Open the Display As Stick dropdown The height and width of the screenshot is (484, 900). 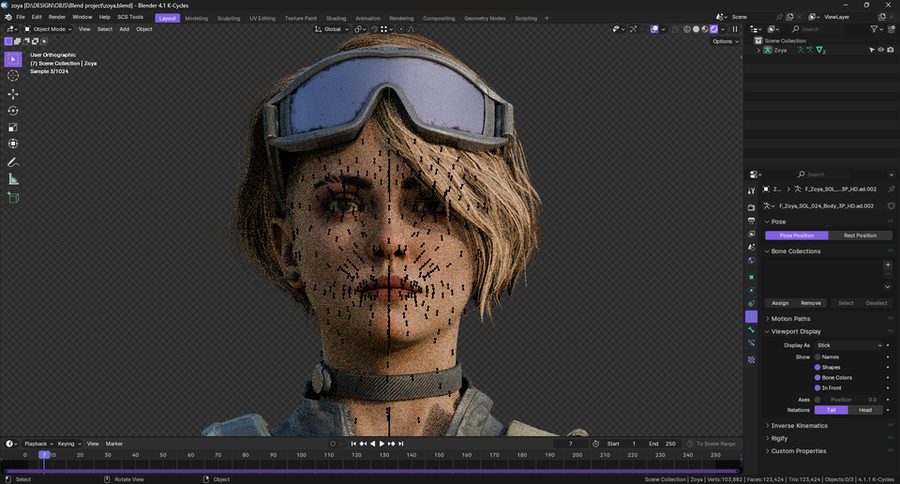point(850,345)
